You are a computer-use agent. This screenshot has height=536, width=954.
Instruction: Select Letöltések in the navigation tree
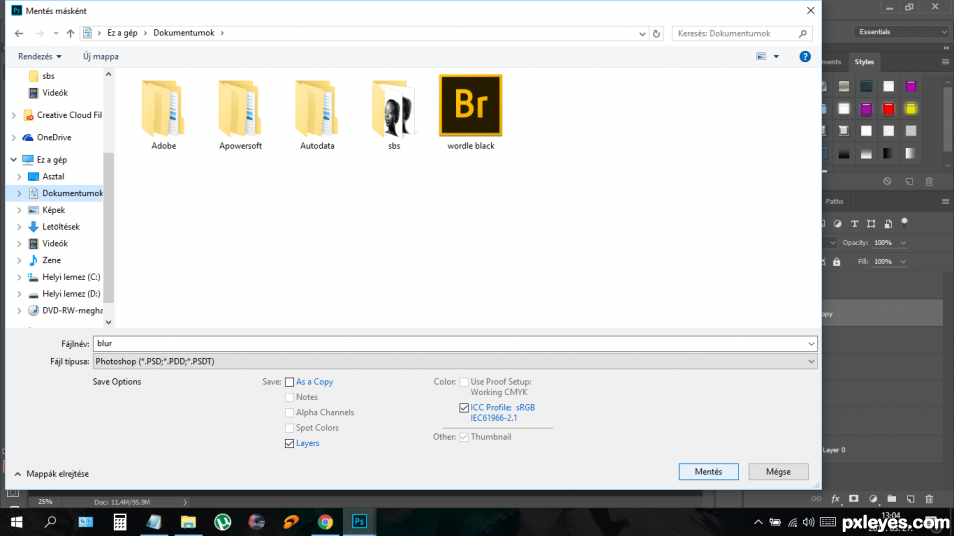pos(61,227)
